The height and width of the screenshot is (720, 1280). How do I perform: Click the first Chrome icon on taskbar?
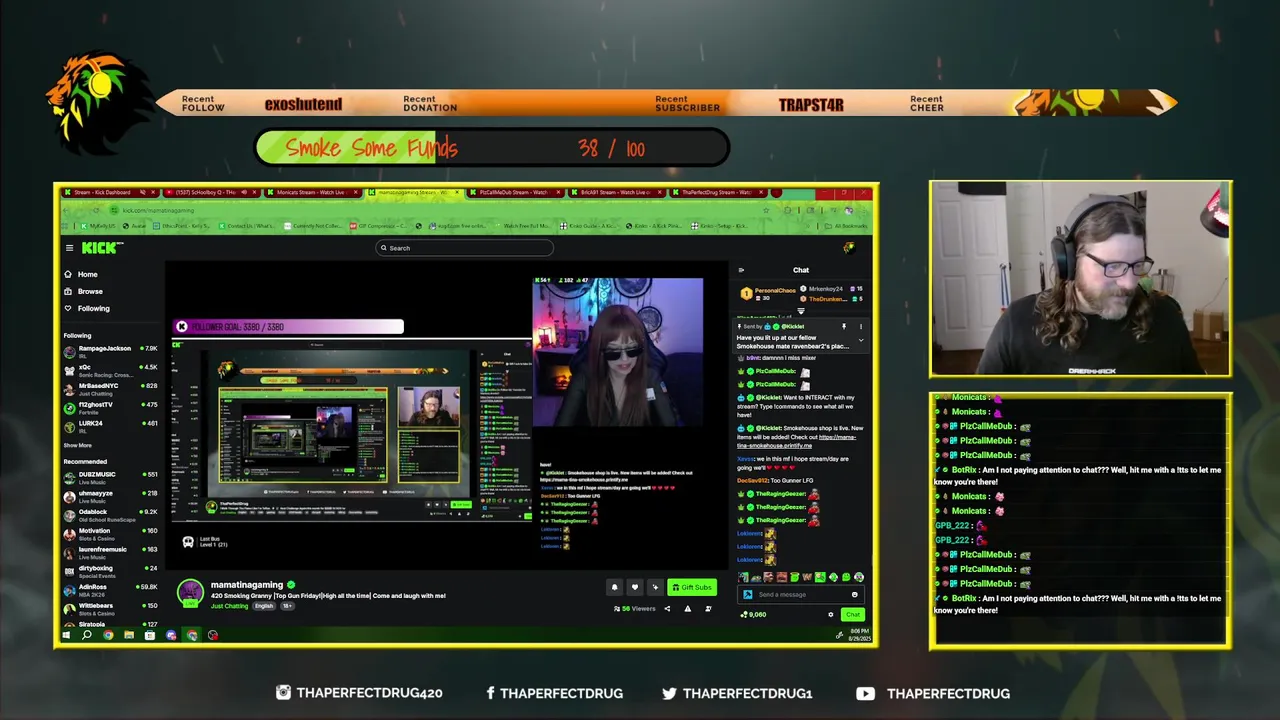coord(108,635)
